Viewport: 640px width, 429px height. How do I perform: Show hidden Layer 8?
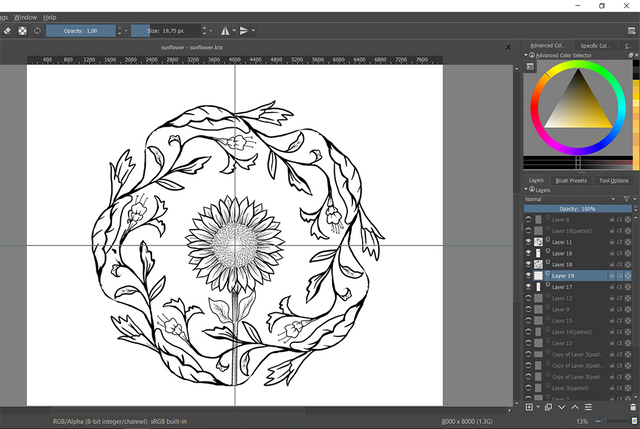[529, 219]
